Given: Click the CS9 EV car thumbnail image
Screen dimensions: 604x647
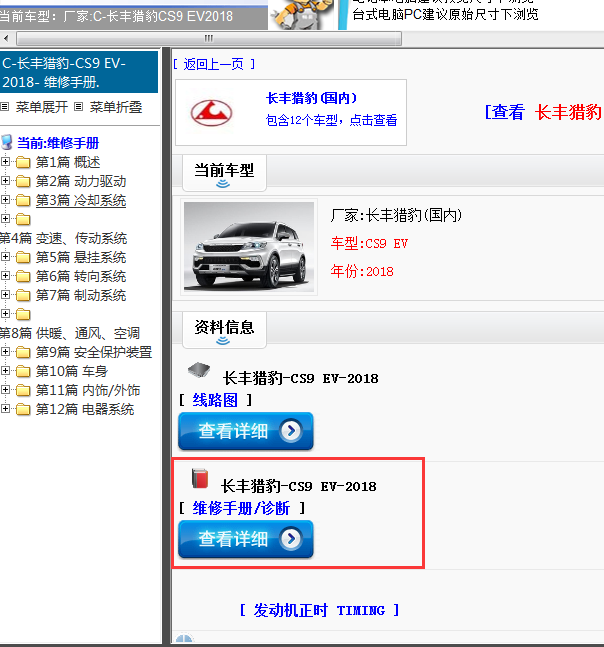Looking at the screenshot, I should pyautogui.click(x=249, y=247).
